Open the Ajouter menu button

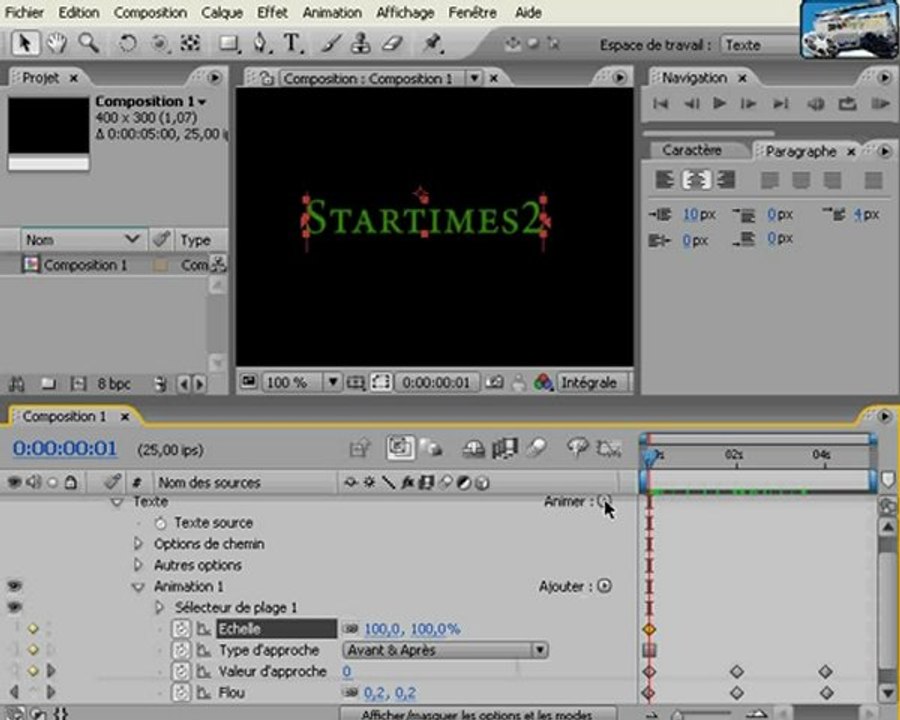[604, 586]
